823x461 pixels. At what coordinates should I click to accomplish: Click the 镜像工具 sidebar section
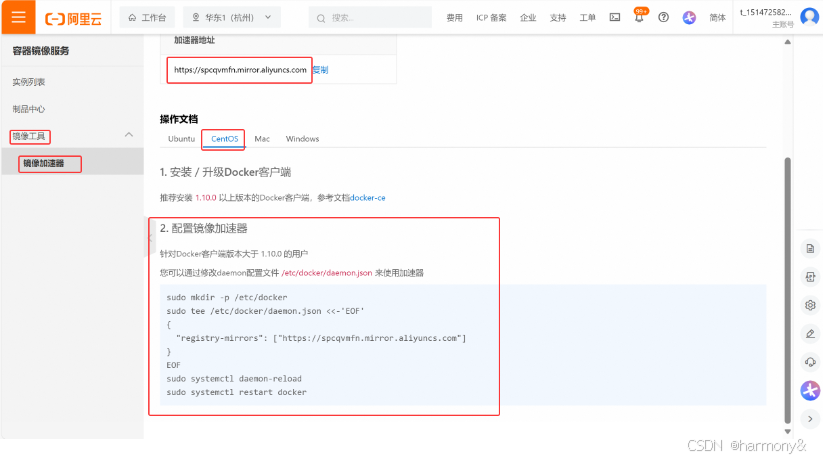click(x=29, y=137)
